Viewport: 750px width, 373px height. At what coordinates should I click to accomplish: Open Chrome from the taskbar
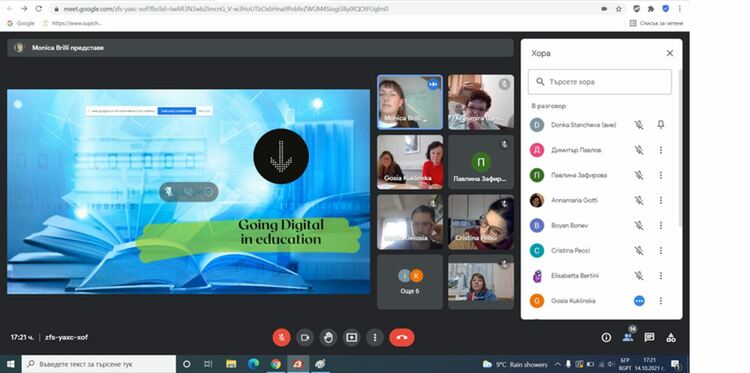click(276, 364)
